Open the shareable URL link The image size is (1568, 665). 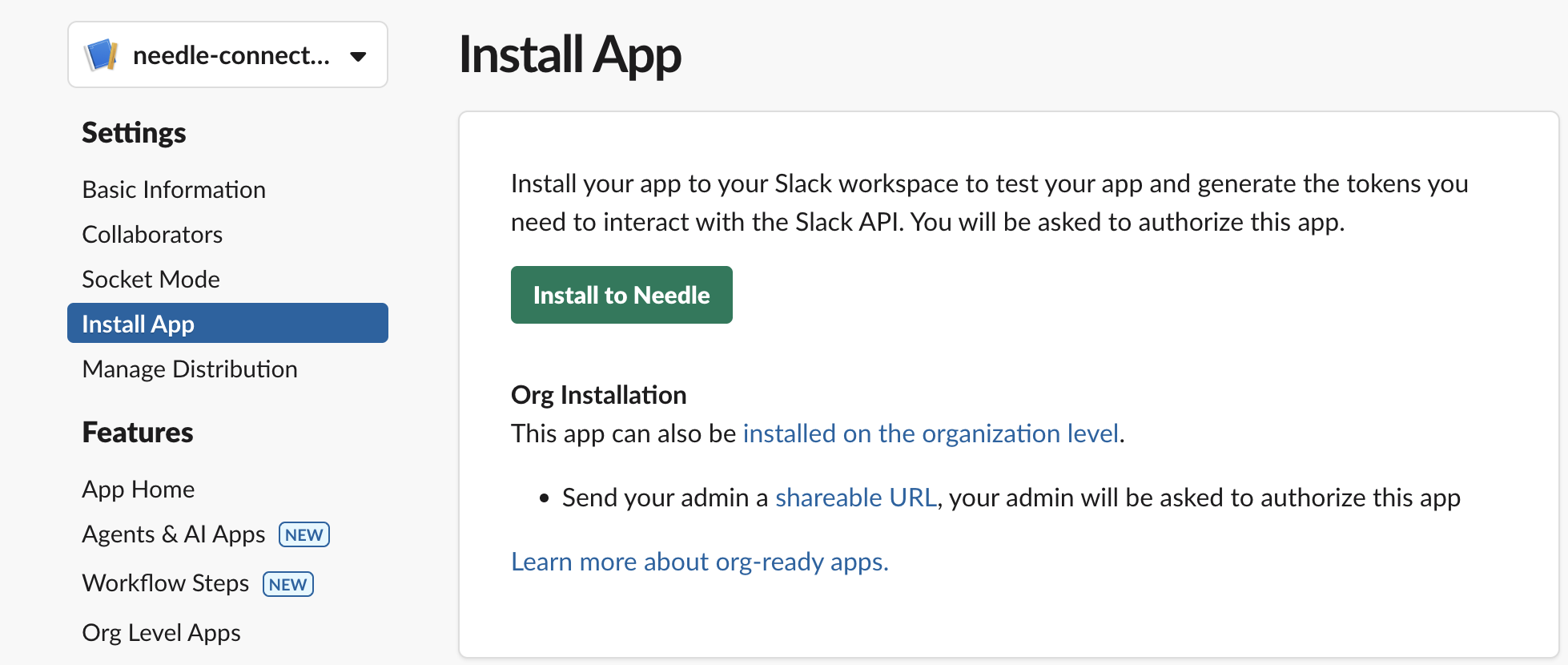pyautogui.click(x=855, y=498)
